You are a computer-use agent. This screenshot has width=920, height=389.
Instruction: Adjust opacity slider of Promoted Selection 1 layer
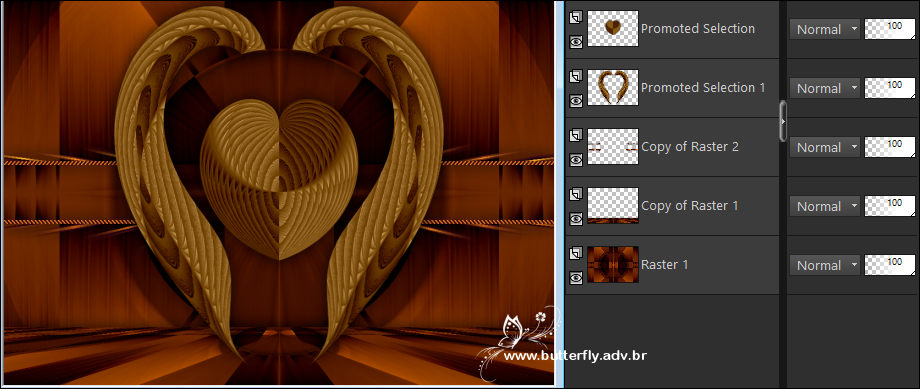[889, 89]
